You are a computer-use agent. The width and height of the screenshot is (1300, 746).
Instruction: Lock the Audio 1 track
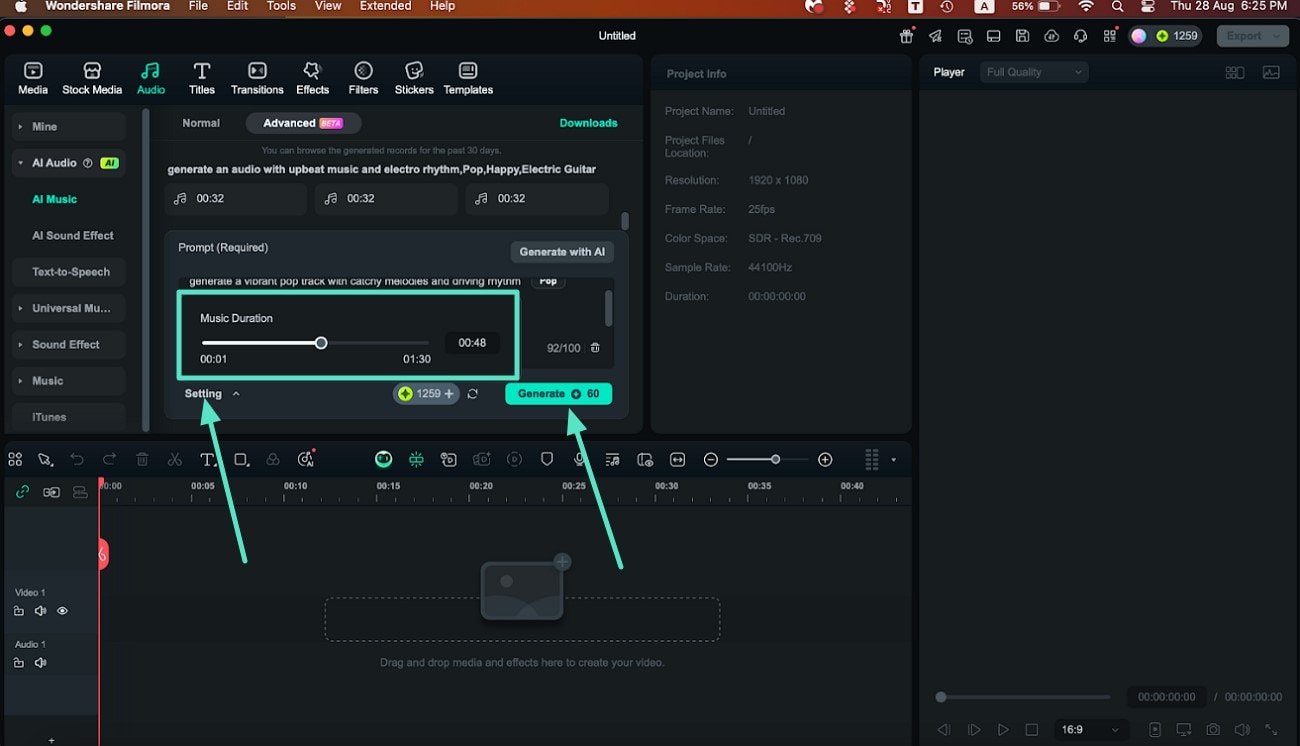(19, 663)
